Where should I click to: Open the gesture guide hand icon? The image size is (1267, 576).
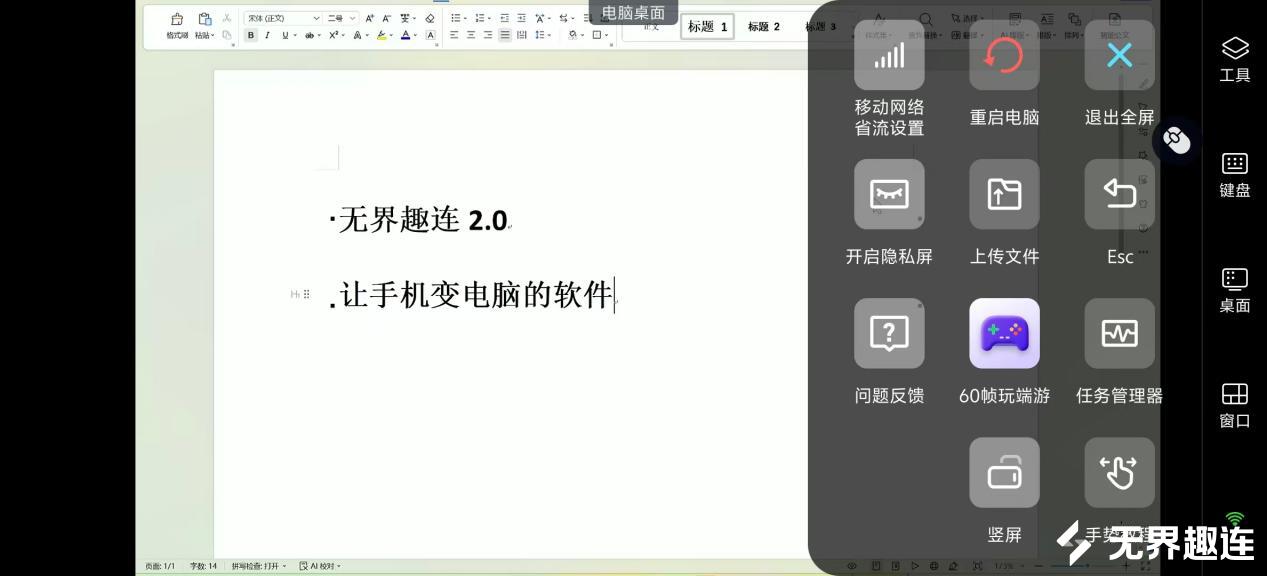click(x=1119, y=472)
